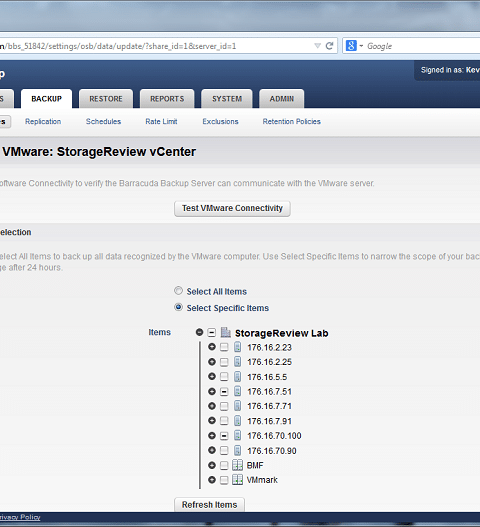Choose the Select All Items radio button
This screenshot has width=480, height=527.
click(178, 291)
